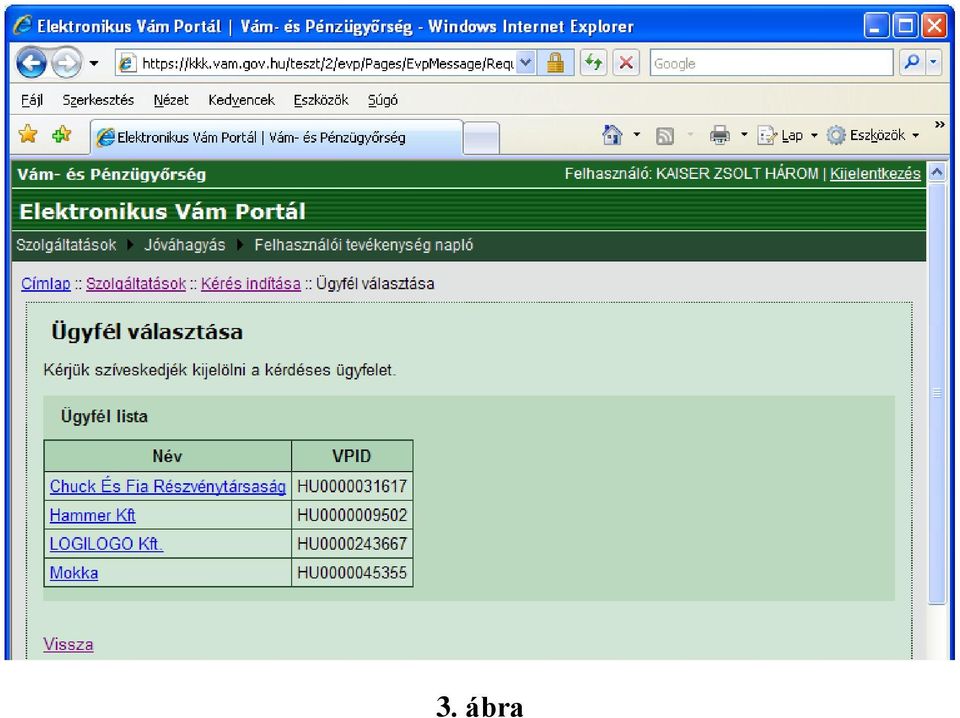Open the Eszközök menu in menu bar

321,100
